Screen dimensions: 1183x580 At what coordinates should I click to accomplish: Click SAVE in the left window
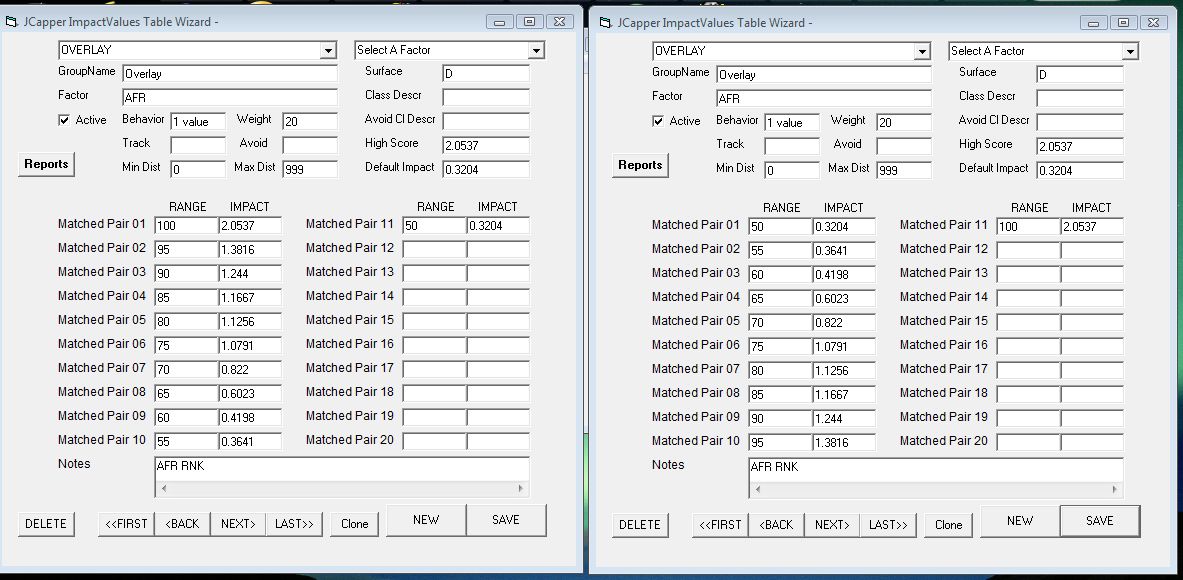click(505, 520)
